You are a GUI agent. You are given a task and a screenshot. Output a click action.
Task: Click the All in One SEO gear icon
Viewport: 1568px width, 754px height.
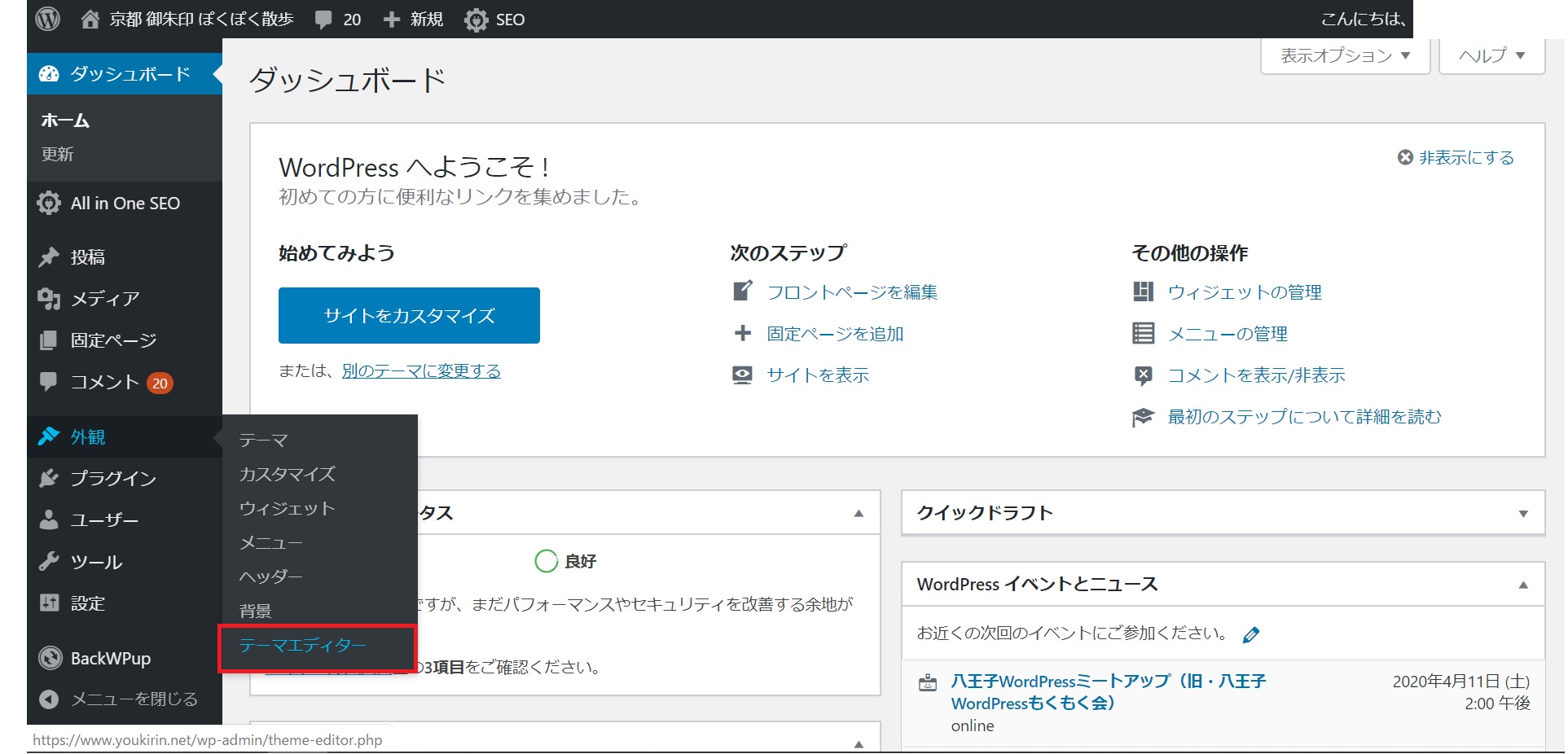pos(49,203)
